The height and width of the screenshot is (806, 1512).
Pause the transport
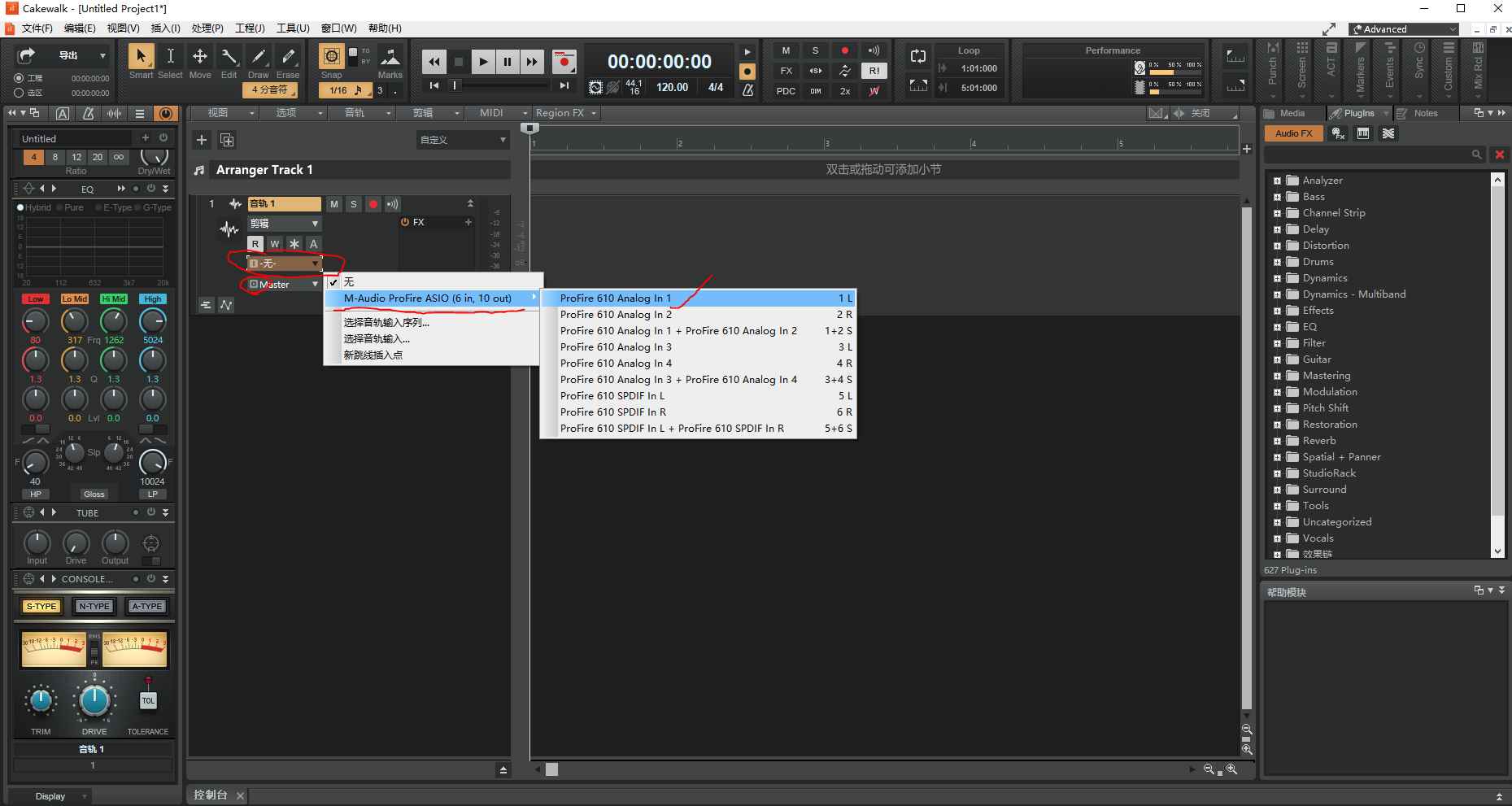click(x=508, y=61)
